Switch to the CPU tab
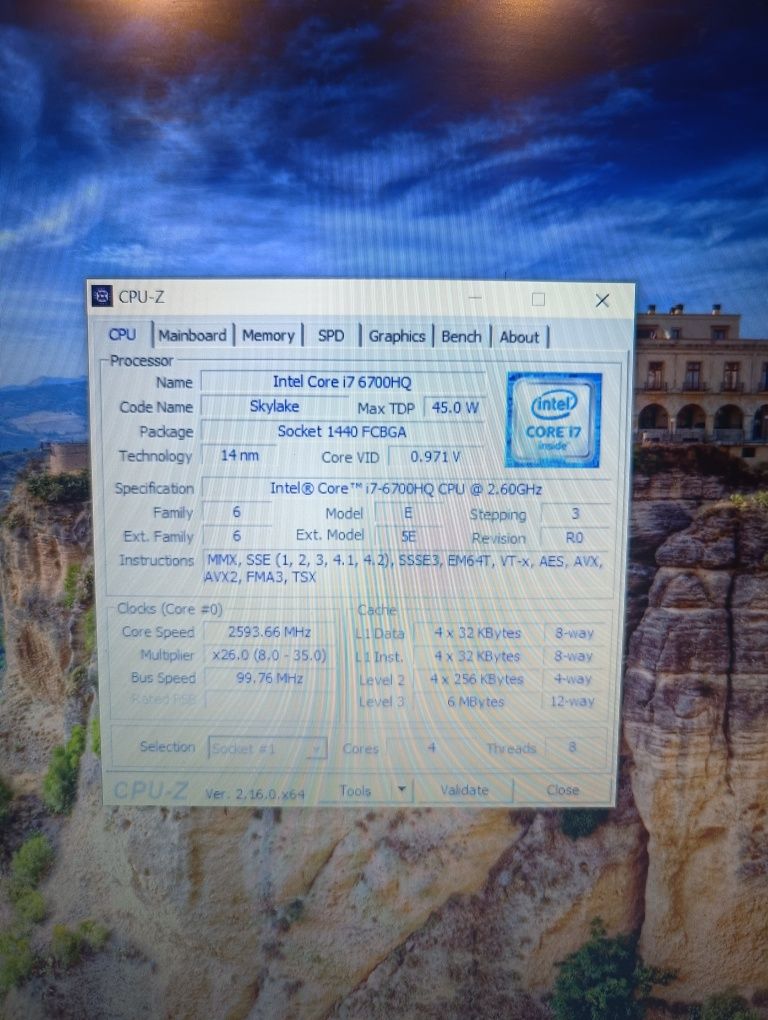The height and width of the screenshot is (1020, 768). [x=122, y=334]
